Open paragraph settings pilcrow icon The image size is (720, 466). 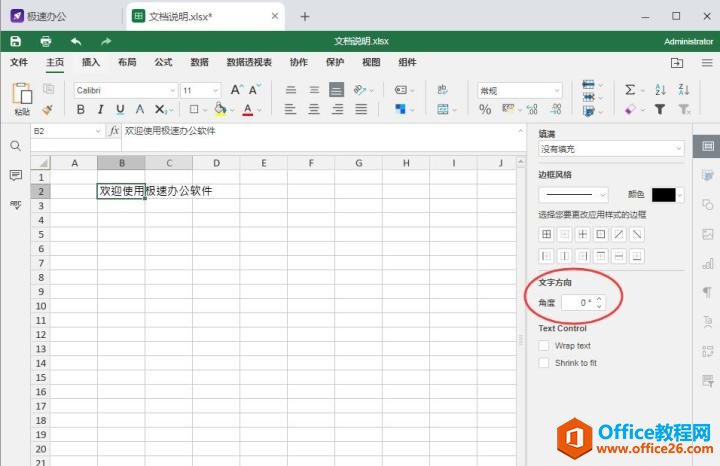[708, 292]
